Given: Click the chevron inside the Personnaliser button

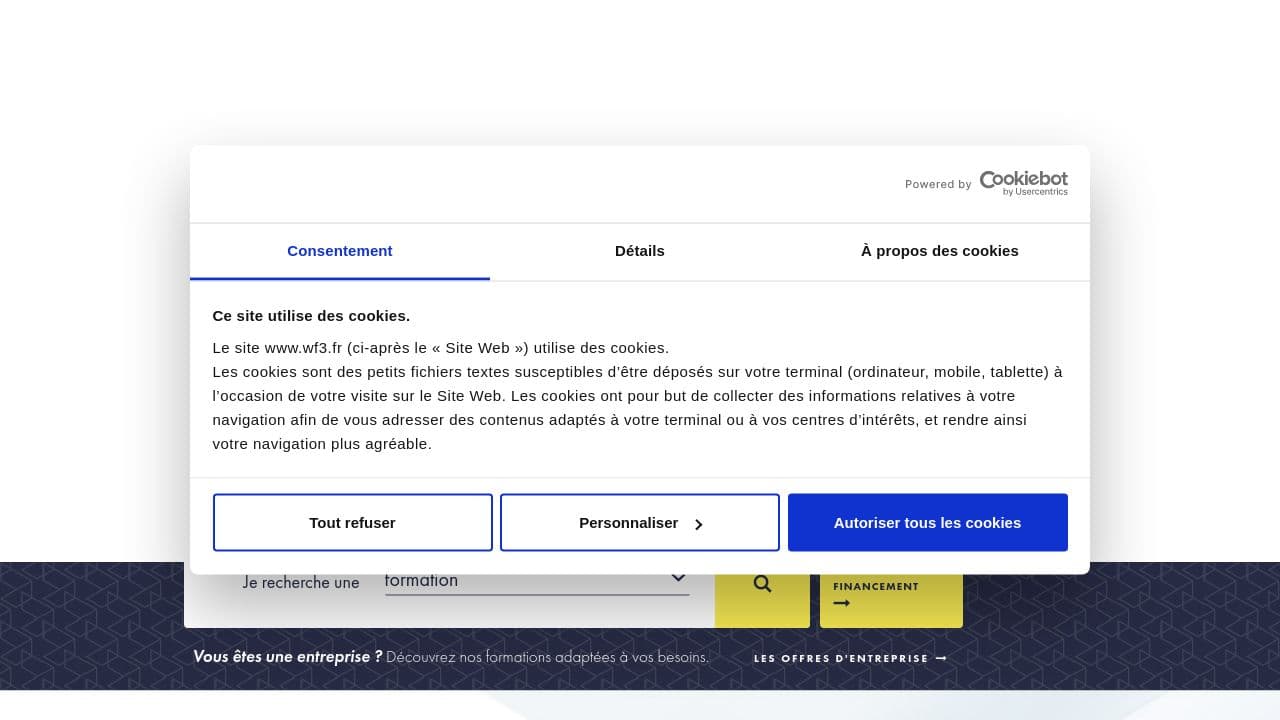Looking at the screenshot, I should tap(698, 523).
